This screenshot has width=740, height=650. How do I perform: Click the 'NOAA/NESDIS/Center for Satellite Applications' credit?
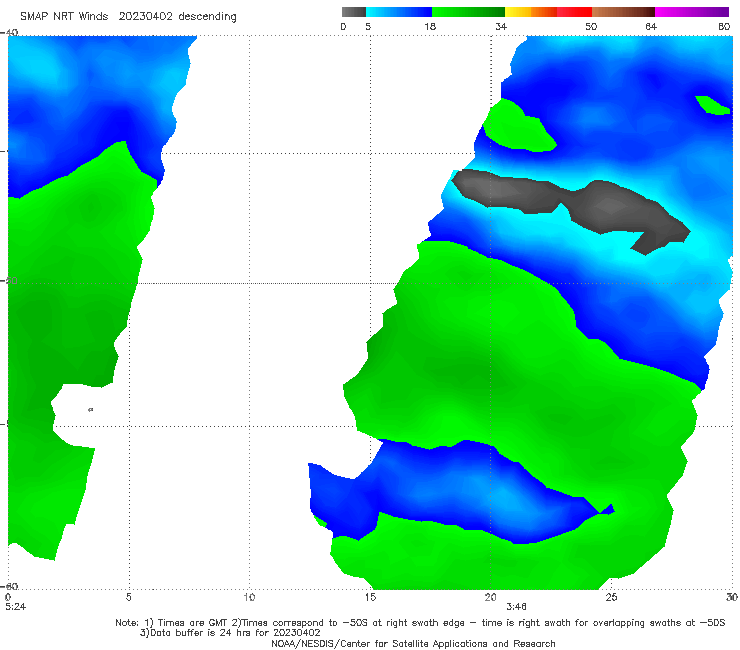pos(413,644)
